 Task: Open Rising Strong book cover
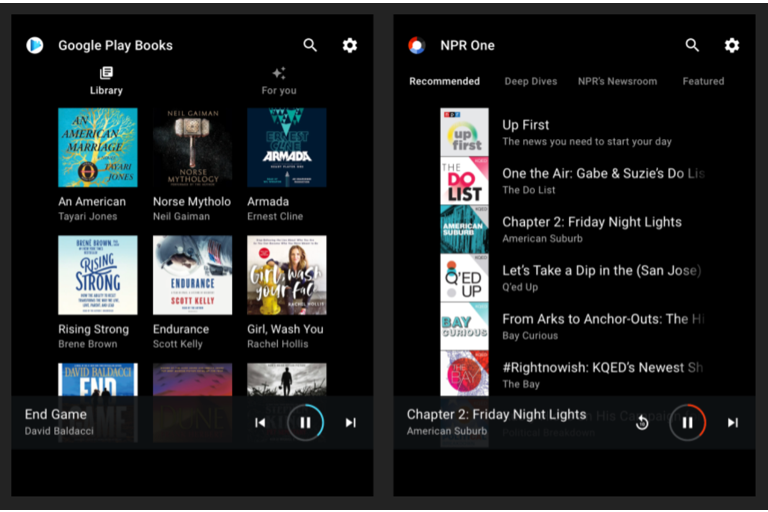click(x=98, y=275)
